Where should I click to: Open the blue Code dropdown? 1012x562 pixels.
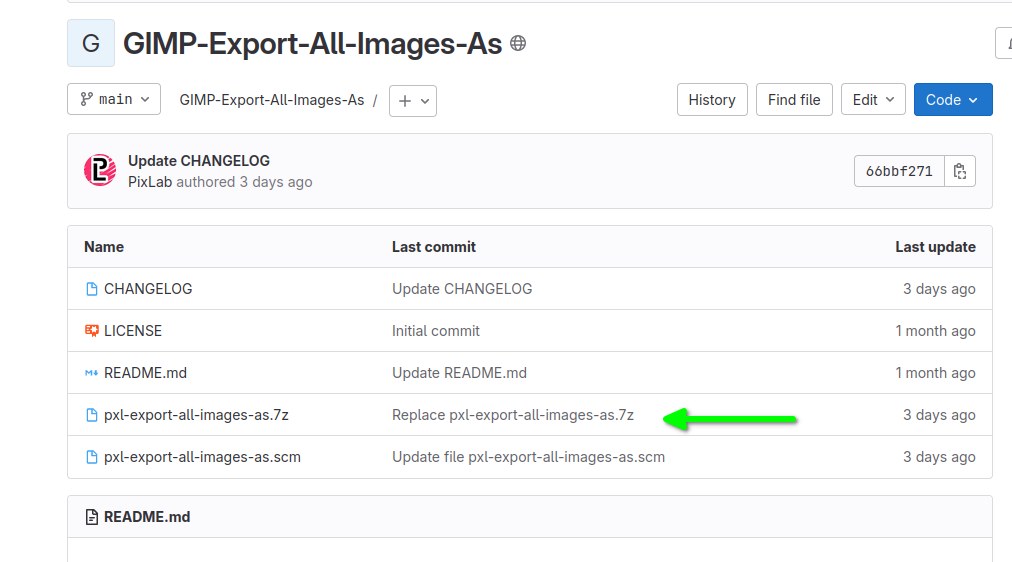pos(953,100)
